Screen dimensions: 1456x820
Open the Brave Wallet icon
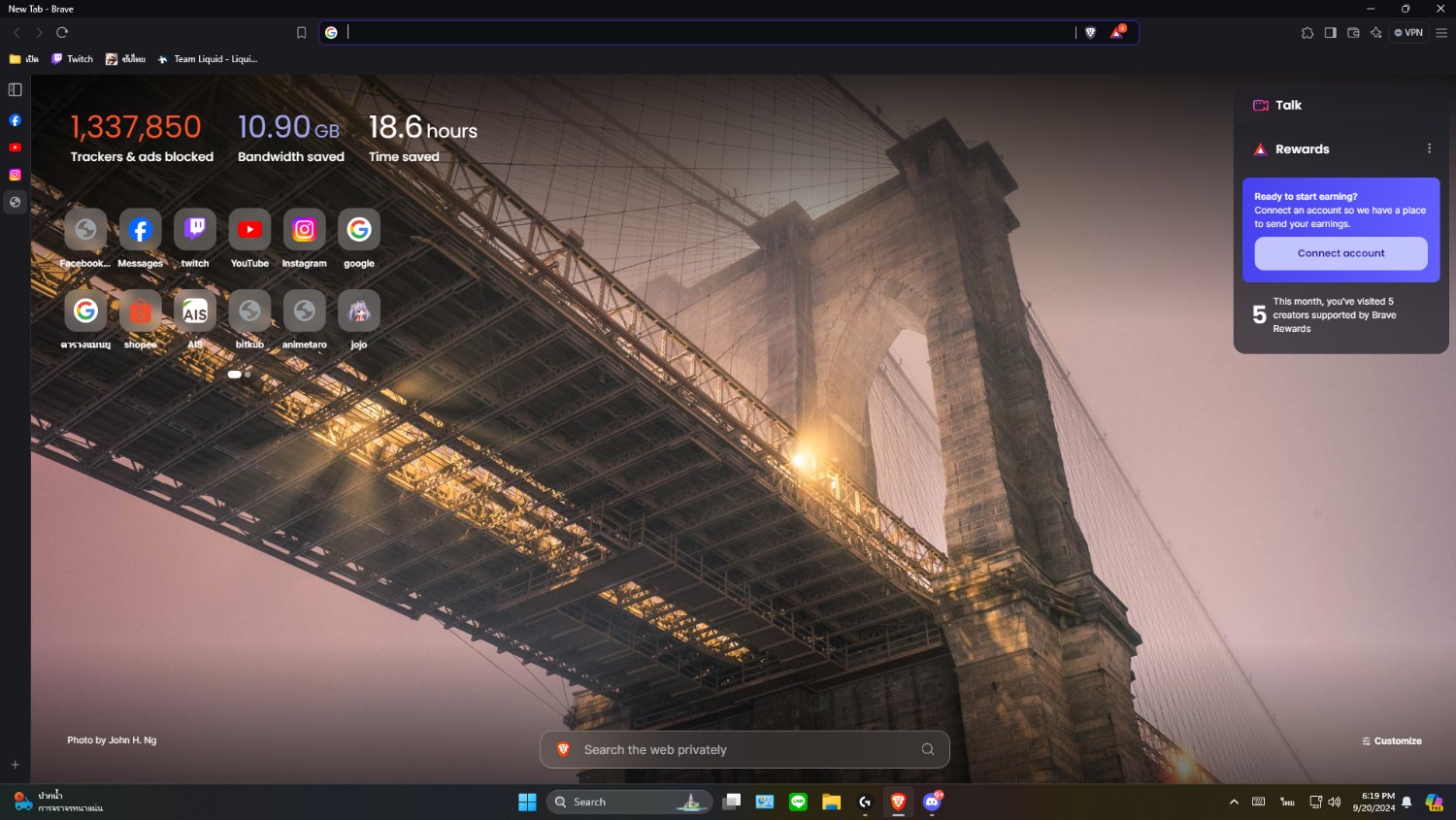(1353, 33)
